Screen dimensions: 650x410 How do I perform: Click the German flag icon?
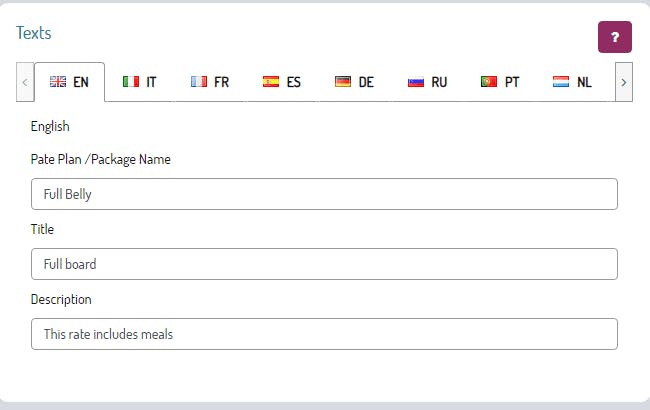(x=343, y=82)
